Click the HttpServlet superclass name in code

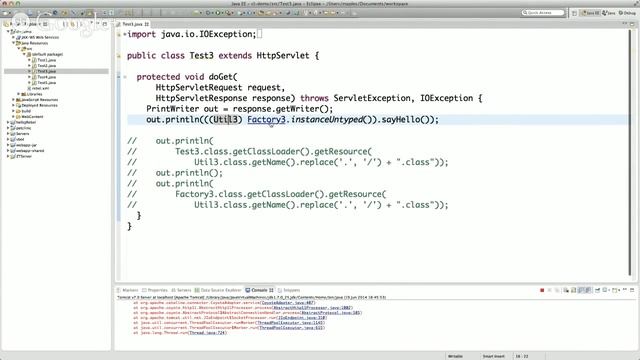283,56
